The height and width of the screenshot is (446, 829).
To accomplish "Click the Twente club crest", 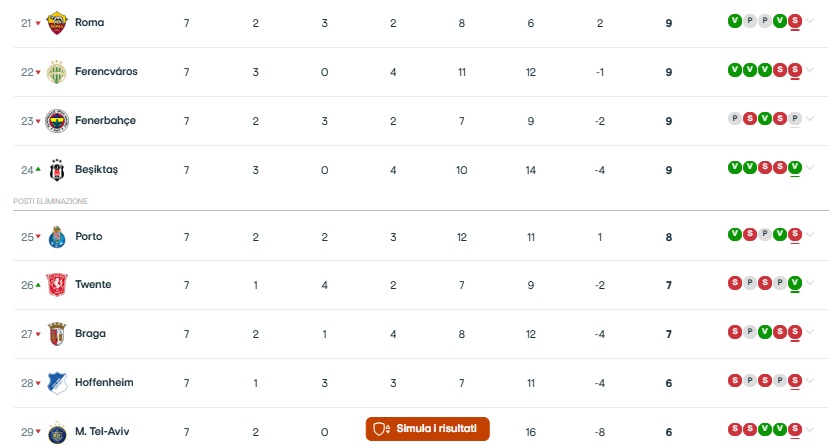I will [x=57, y=285].
